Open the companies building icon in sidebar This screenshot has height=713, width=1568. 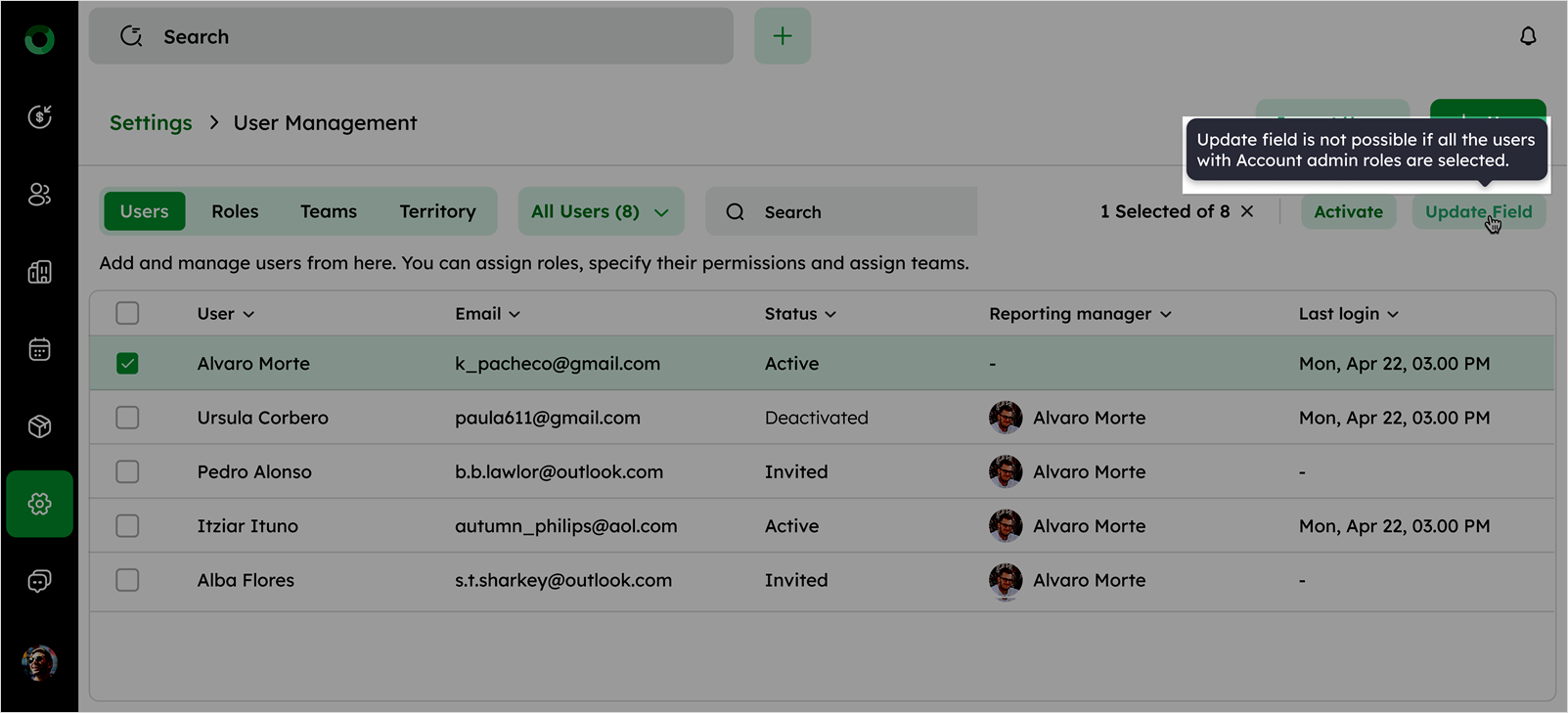[x=40, y=272]
